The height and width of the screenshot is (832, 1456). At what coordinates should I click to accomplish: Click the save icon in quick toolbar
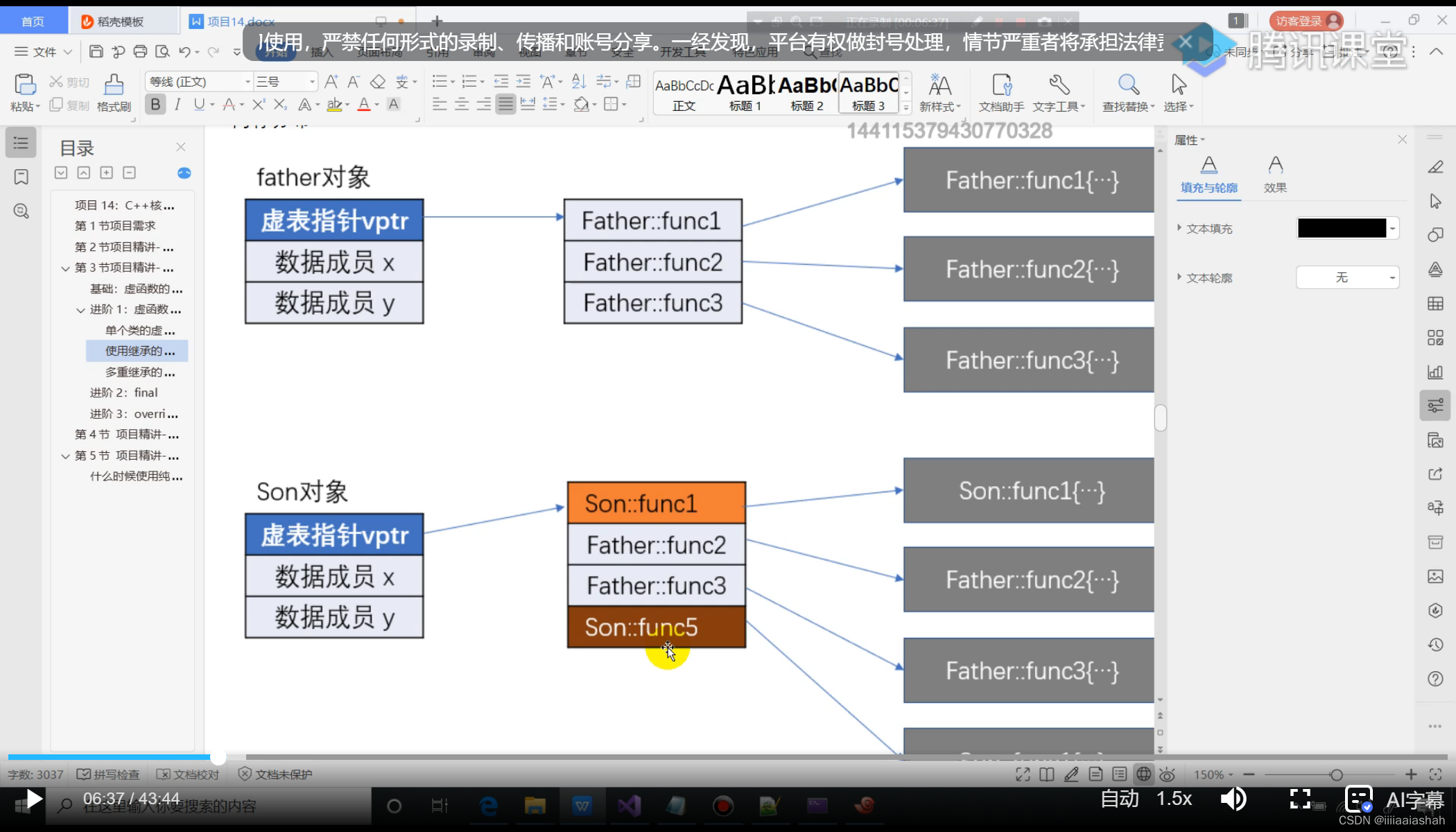(x=96, y=52)
